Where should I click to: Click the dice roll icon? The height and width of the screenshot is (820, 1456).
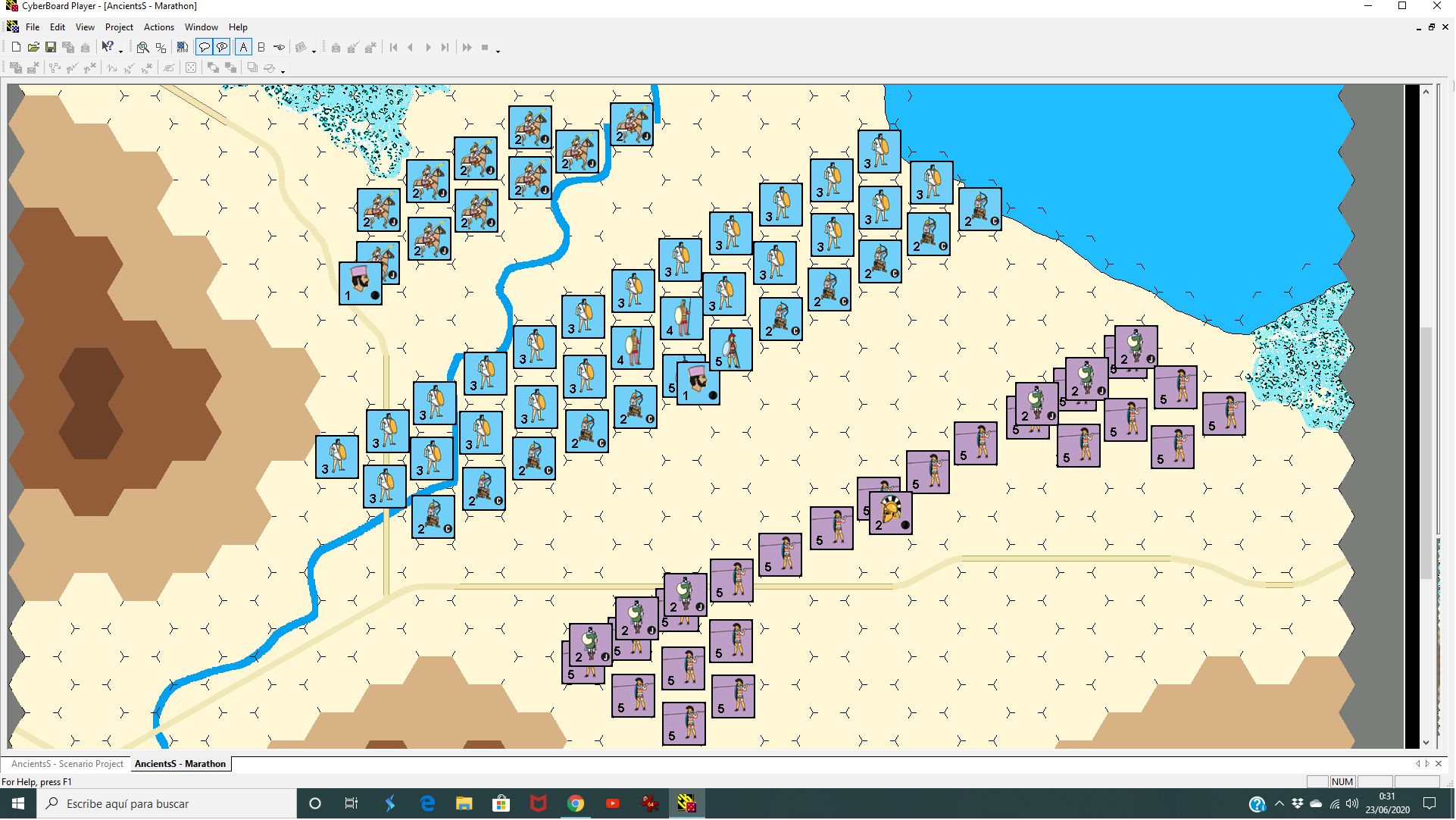click(x=191, y=67)
